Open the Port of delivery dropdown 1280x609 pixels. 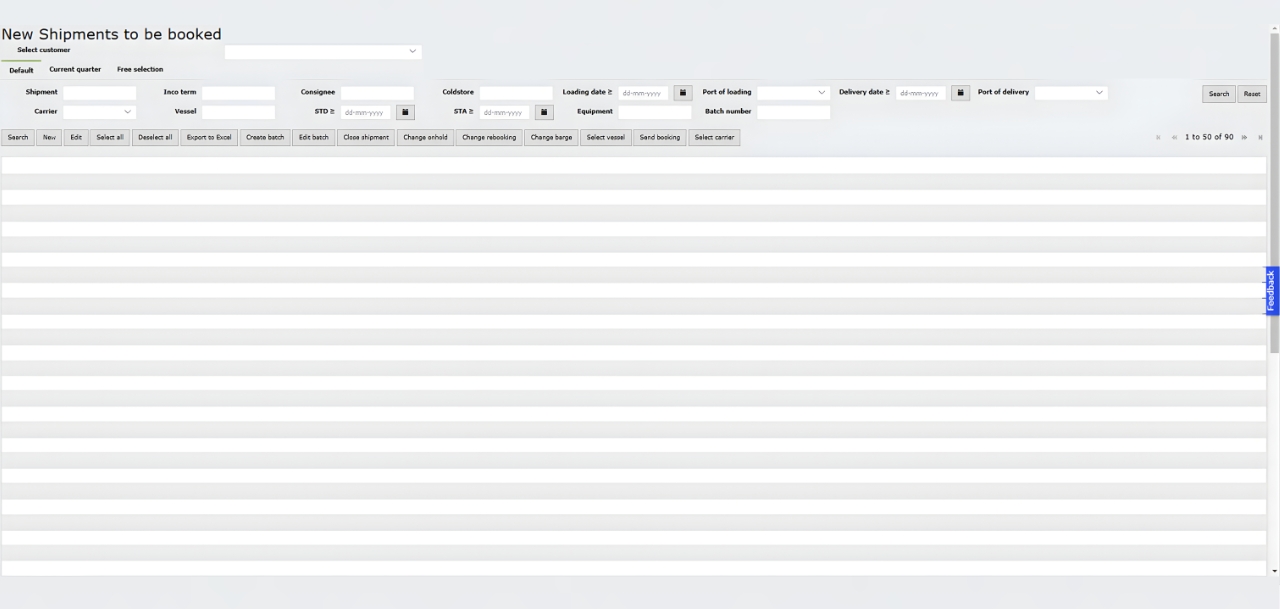(1099, 92)
